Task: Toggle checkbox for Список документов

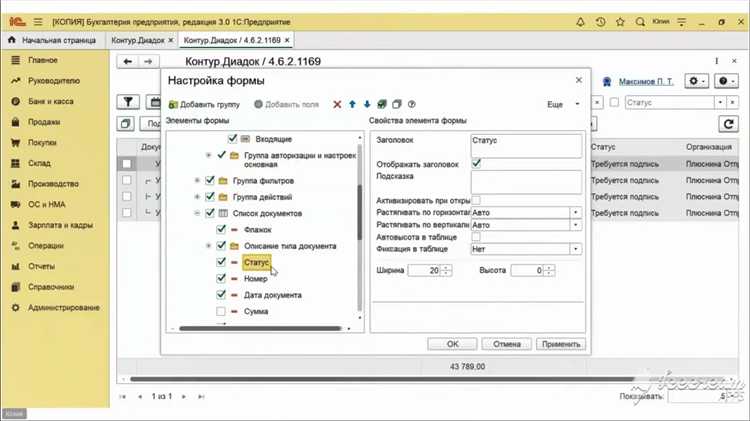Action: [210, 213]
